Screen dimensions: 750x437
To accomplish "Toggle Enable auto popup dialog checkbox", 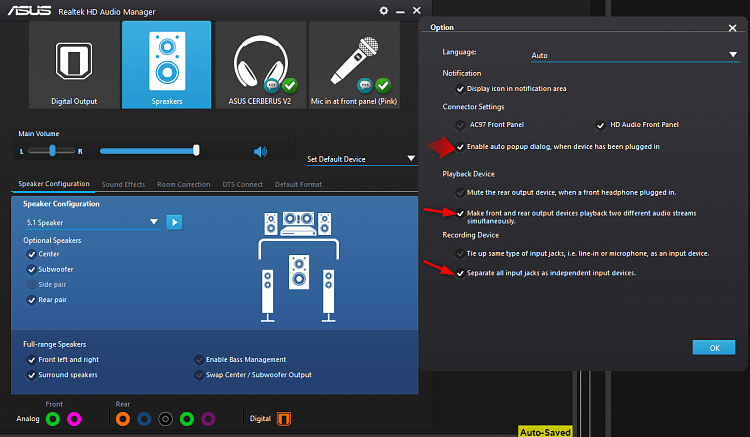I will tap(460, 147).
